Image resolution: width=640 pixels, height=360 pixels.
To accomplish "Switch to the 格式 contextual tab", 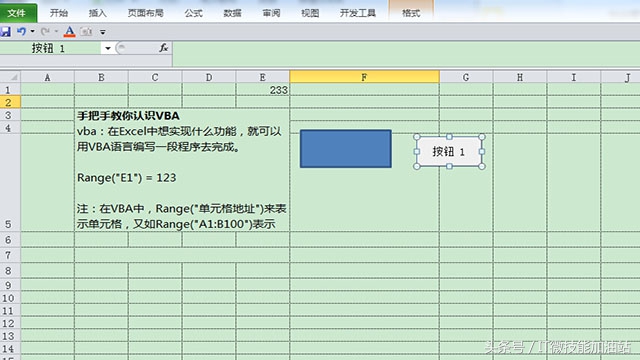I will (x=411, y=13).
